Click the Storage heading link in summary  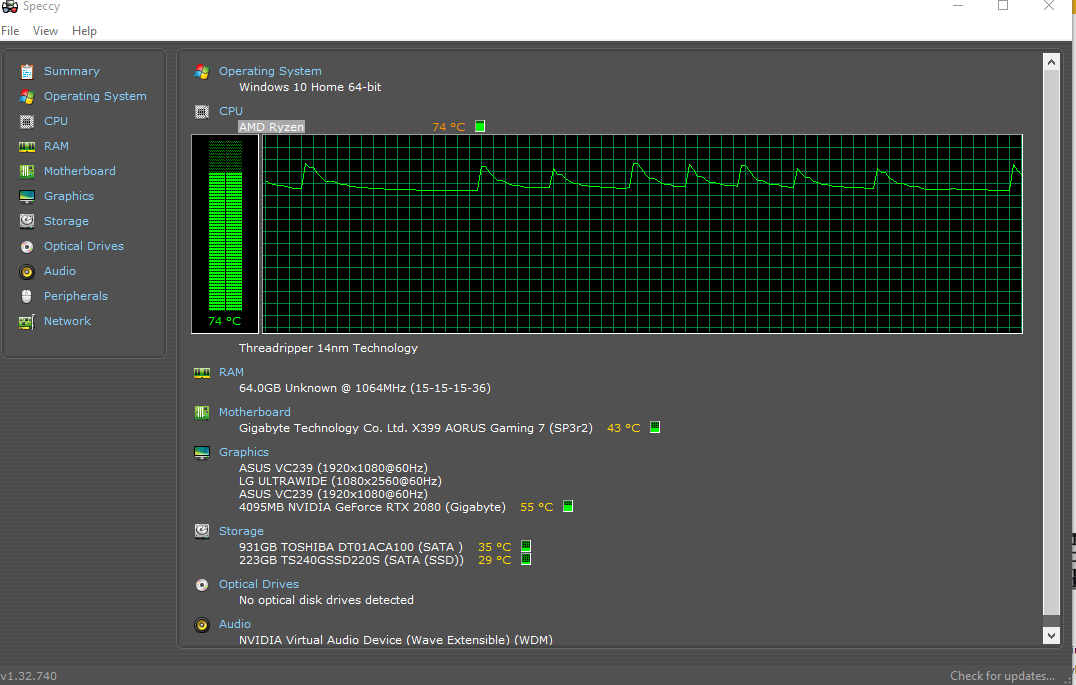(241, 531)
